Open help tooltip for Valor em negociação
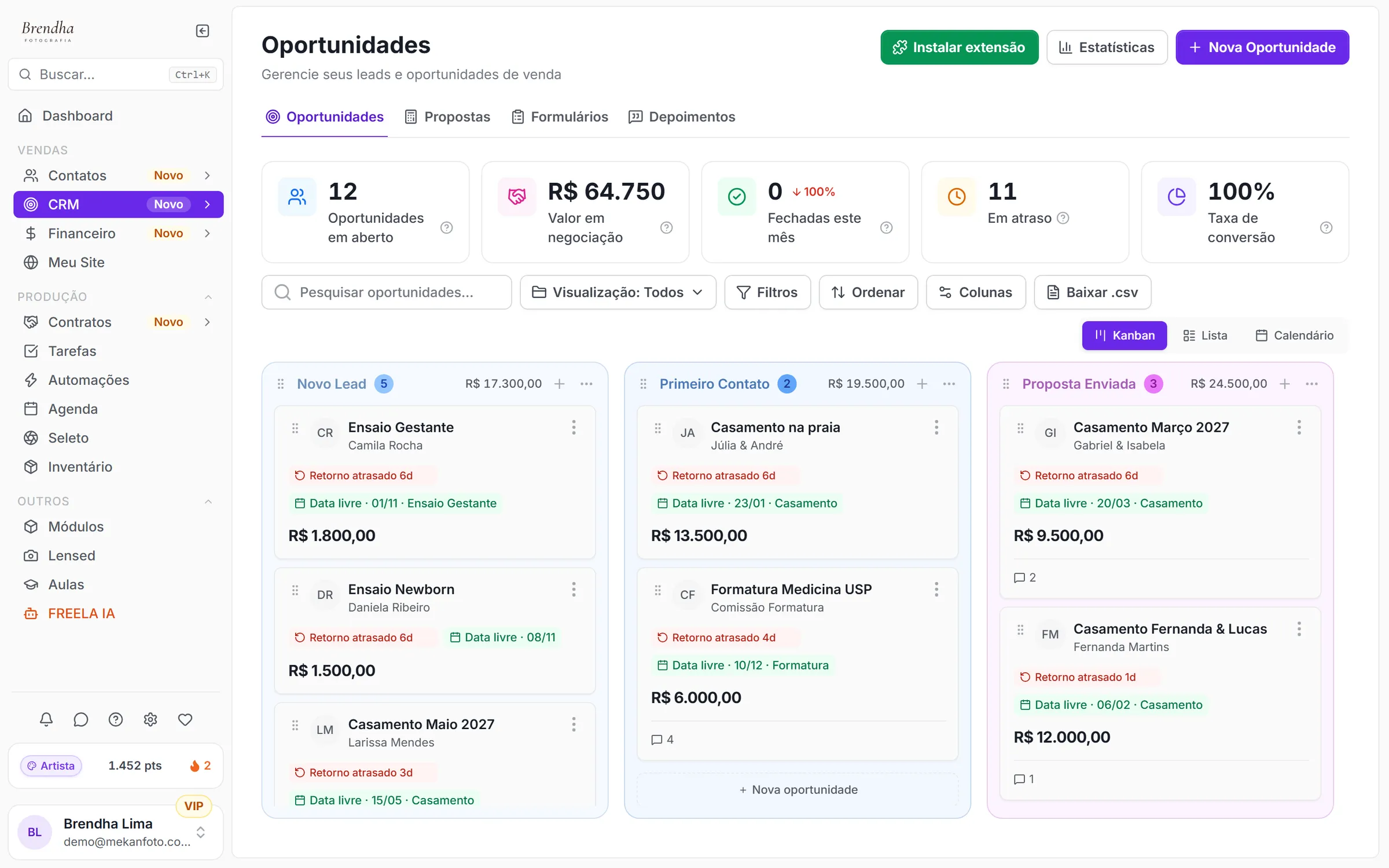Screen dimensions: 1389x868 (x=666, y=227)
